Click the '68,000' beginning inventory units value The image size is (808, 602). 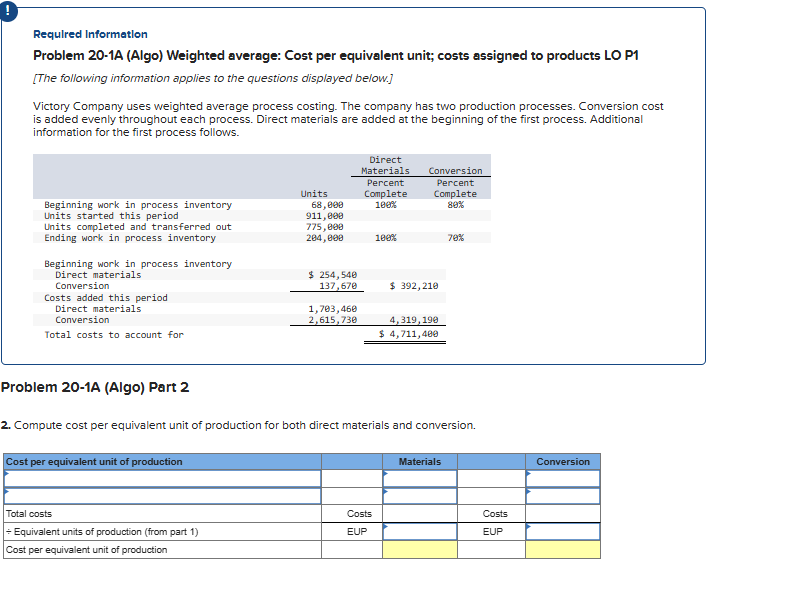click(327, 205)
